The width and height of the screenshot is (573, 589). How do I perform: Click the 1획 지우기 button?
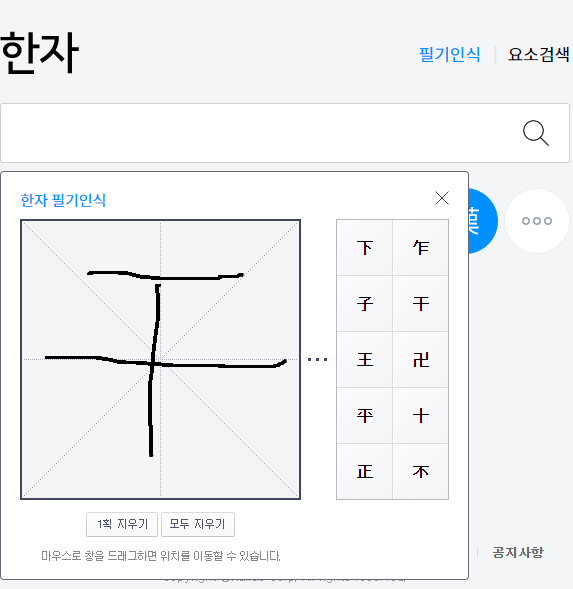click(122, 524)
